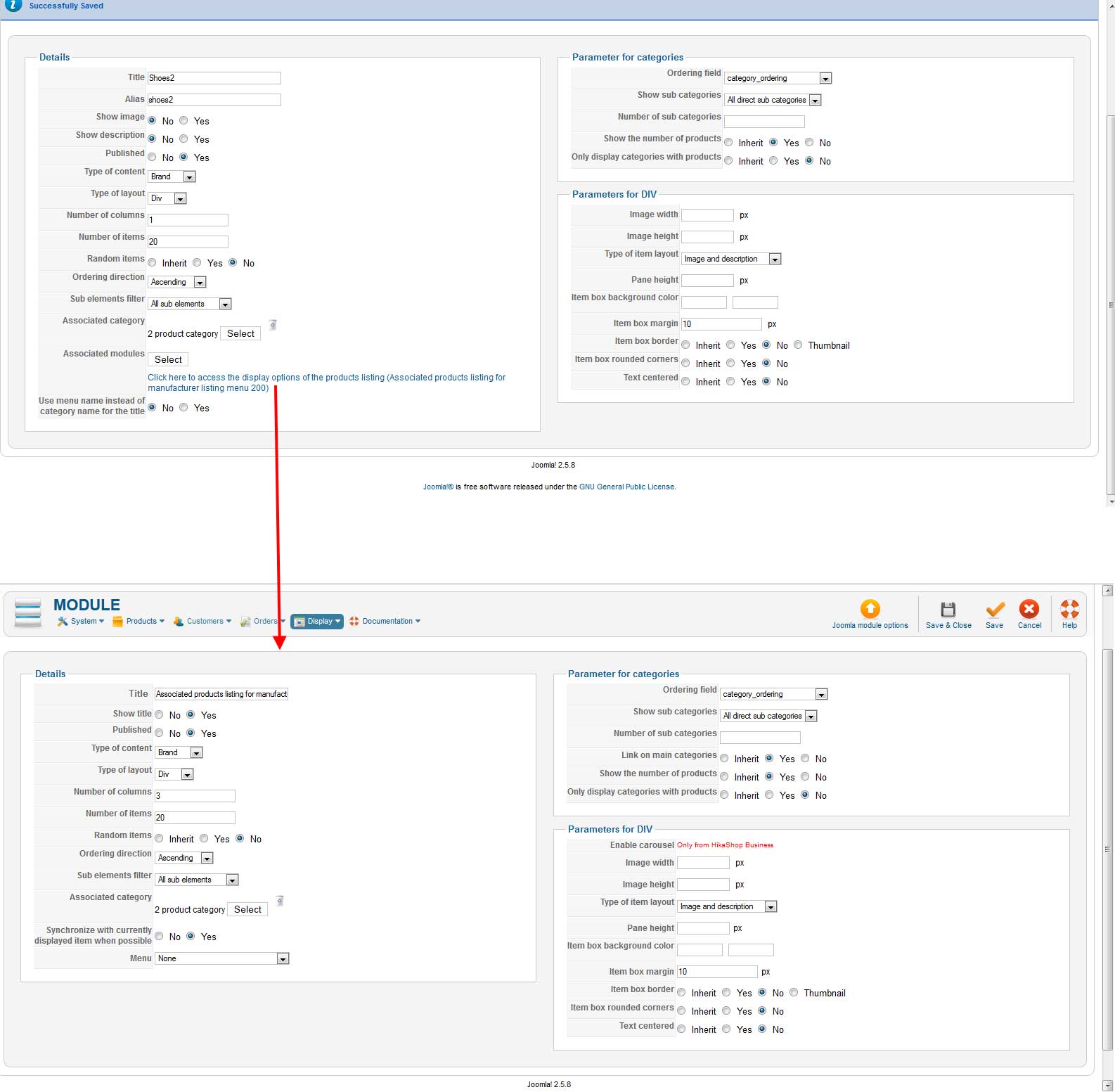Click the module Number of items field

coord(195,818)
